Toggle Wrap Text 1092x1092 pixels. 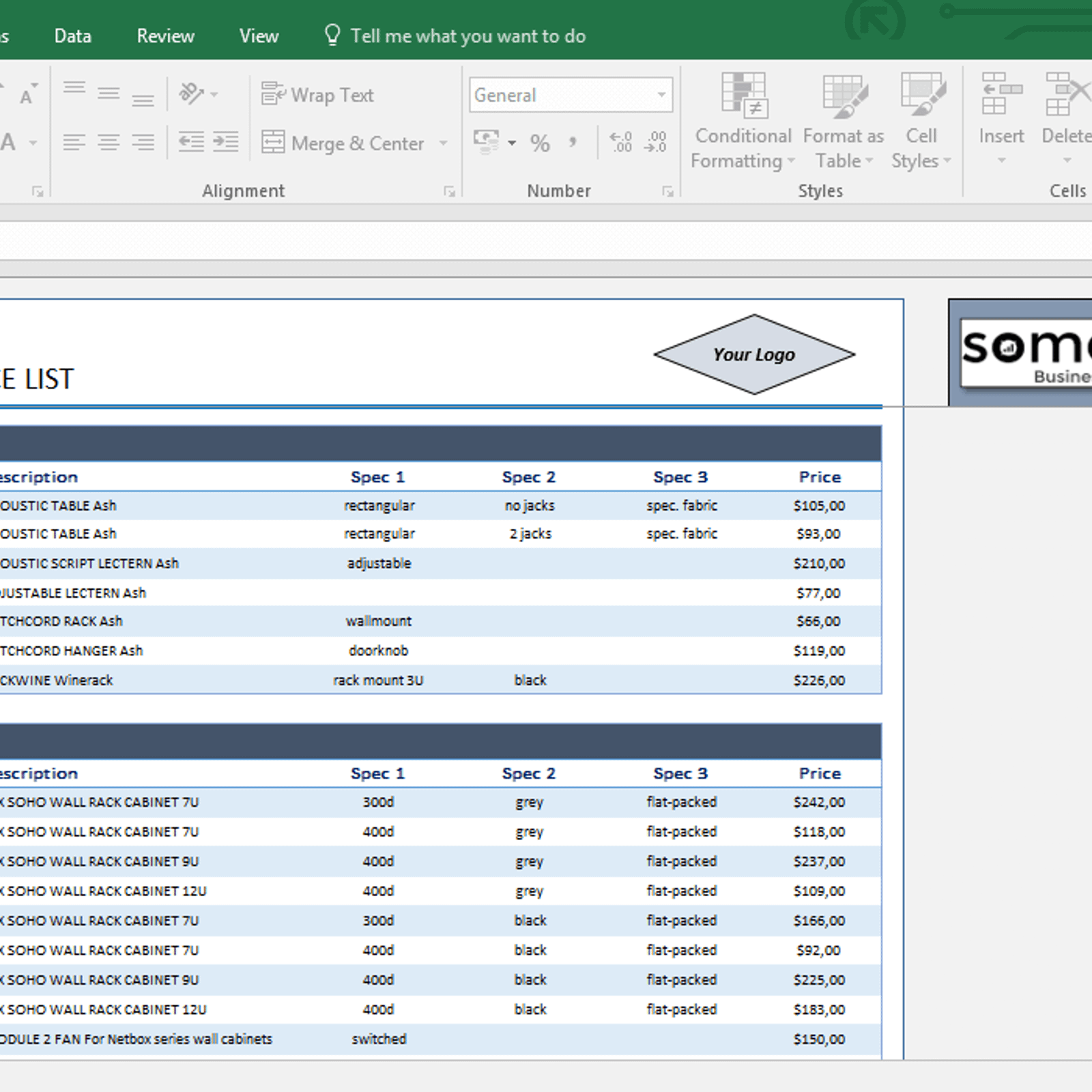[318, 95]
